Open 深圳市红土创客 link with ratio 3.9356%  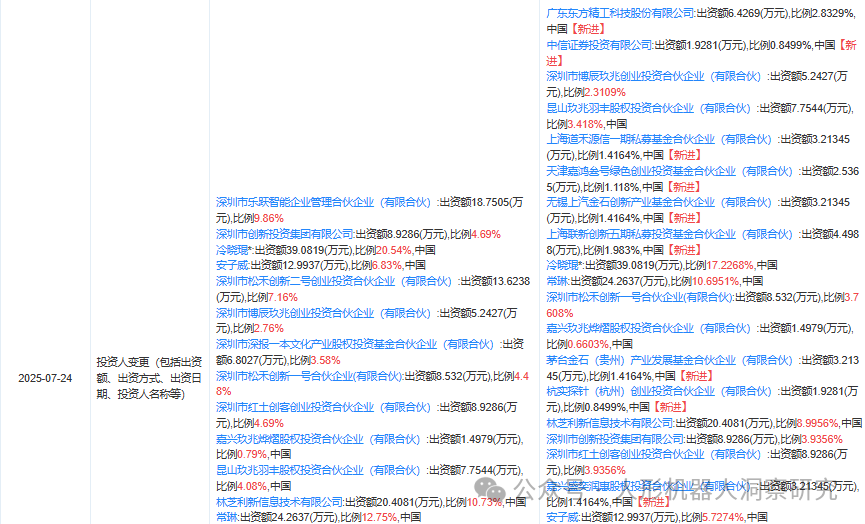point(653,455)
